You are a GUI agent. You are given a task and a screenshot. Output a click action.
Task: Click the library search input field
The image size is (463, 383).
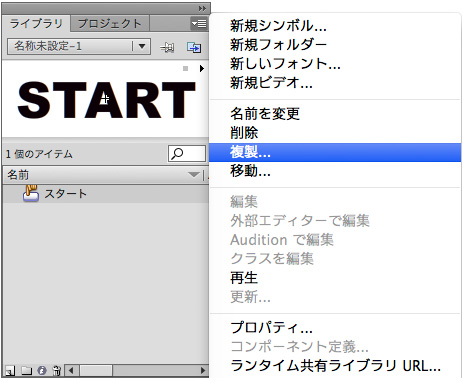(187, 154)
